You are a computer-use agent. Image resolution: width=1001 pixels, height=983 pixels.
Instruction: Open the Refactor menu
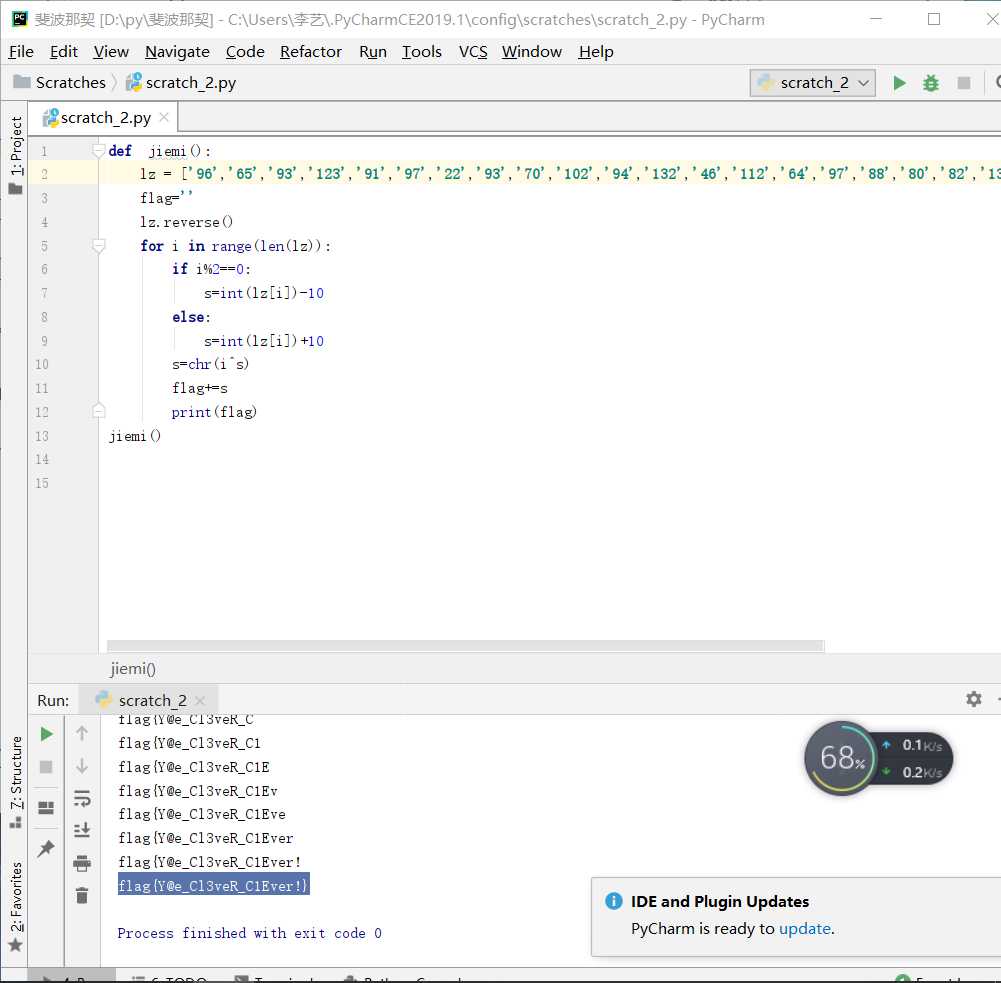310,51
